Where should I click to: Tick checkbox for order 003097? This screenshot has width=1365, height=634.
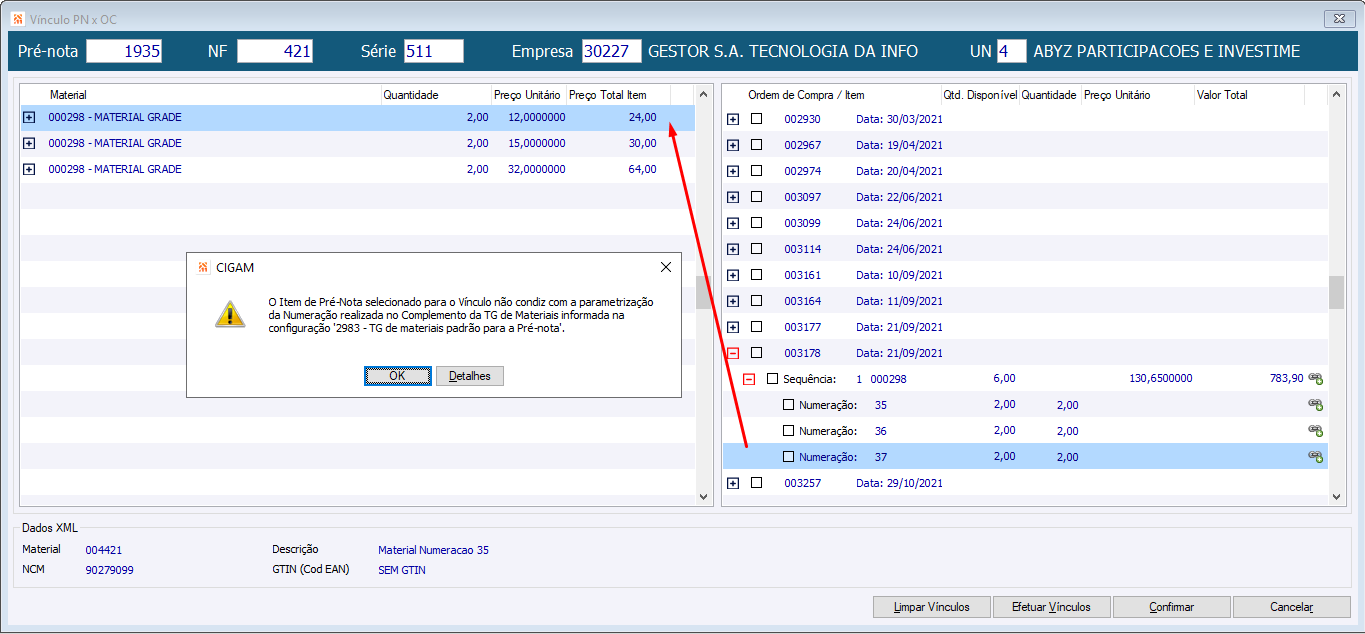(757, 196)
